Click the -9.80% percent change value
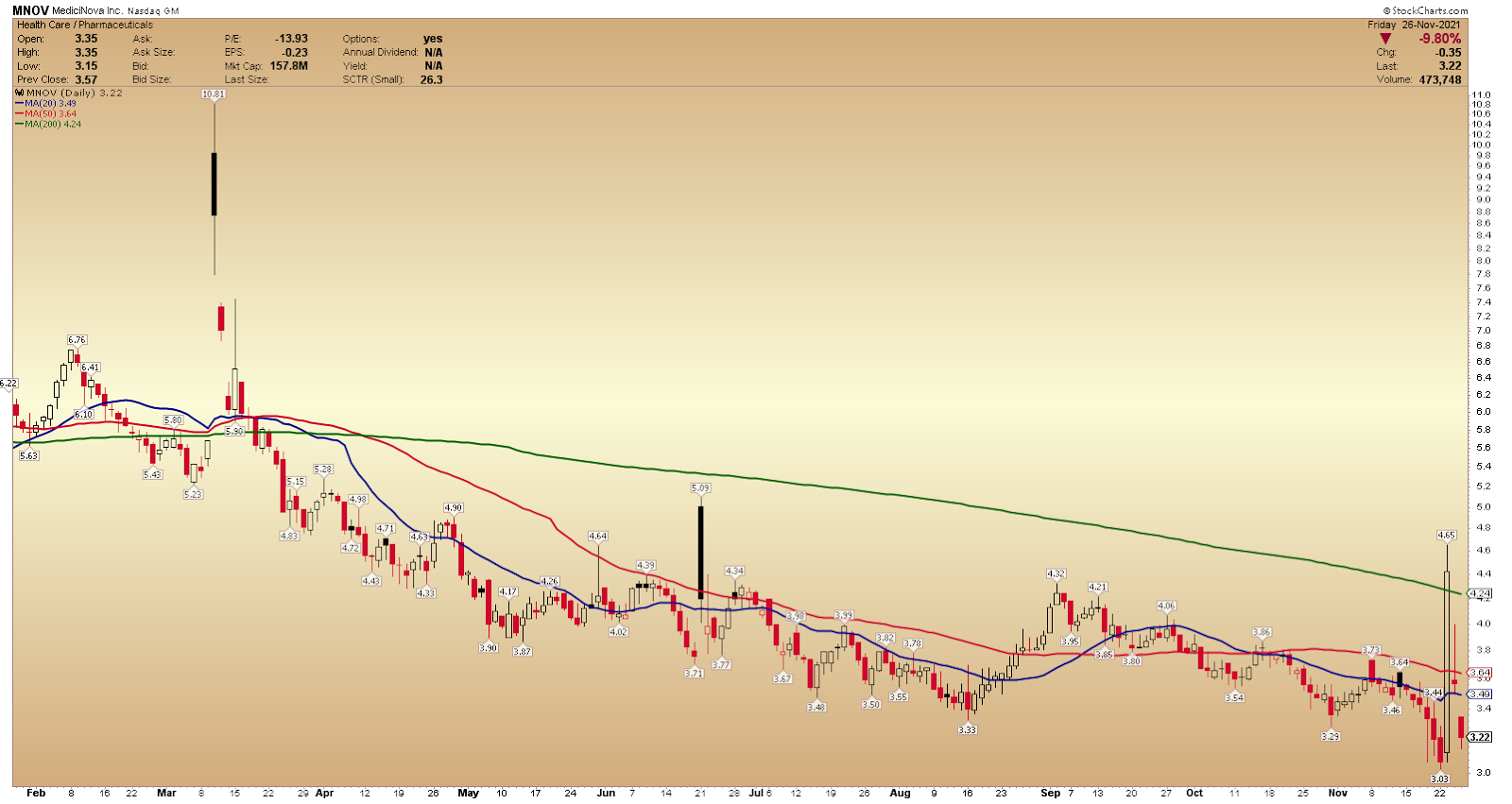Viewport: 1512px width, 804px height. coord(1439,39)
